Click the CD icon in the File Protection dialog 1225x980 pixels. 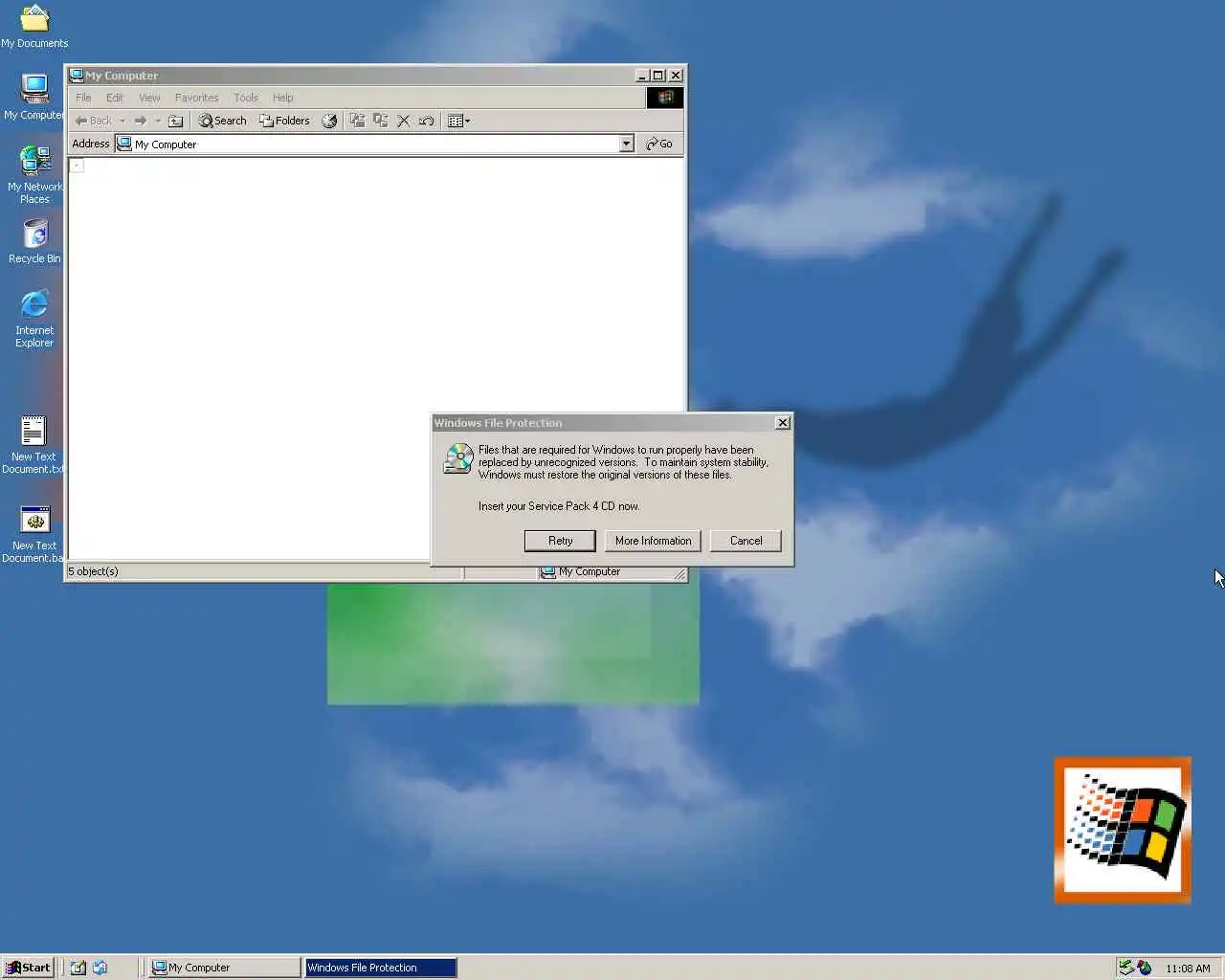(458, 458)
